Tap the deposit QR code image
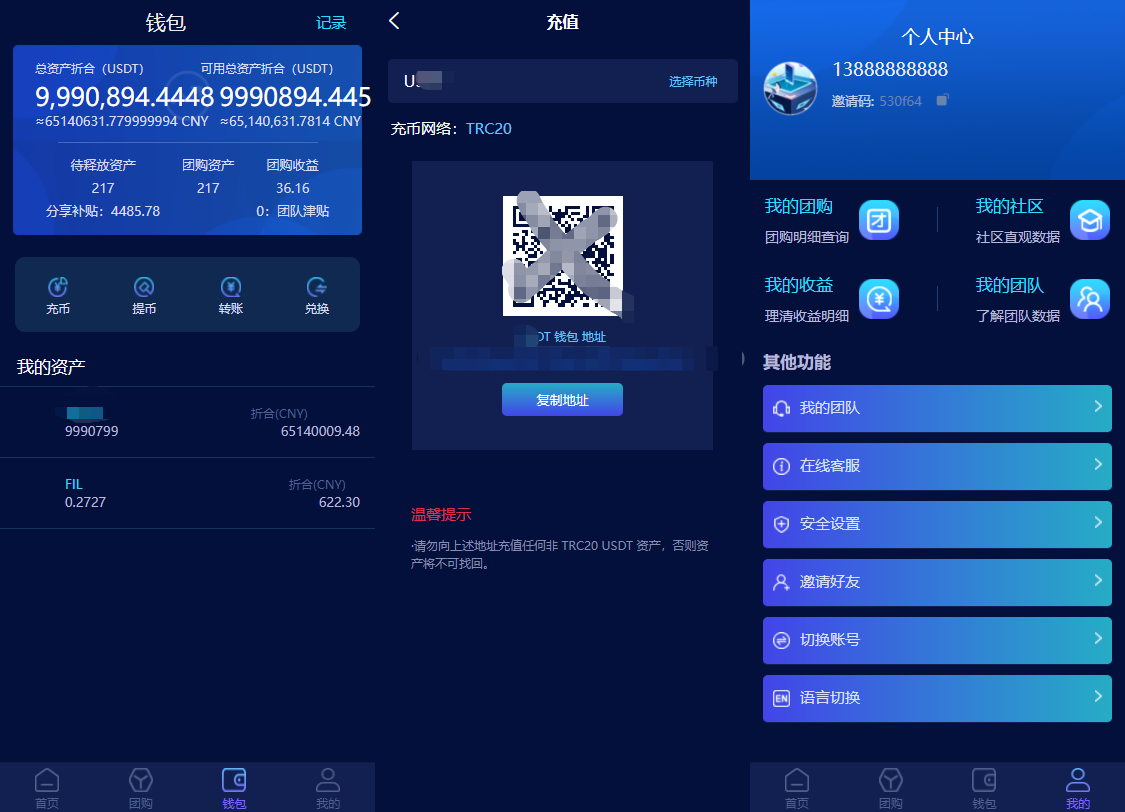Screen dimensions: 1125x812 pos(562,255)
